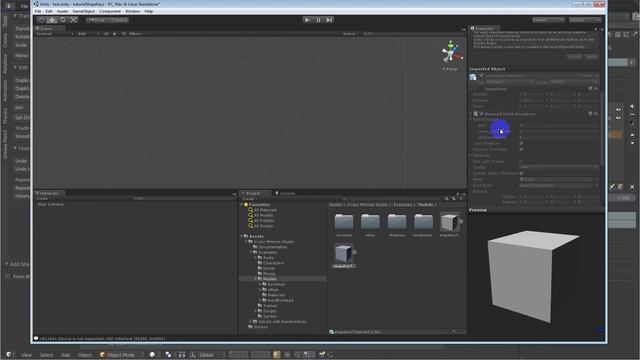Viewport: 640px width, 360px height.
Task: Click the Apply button in Inspector
Action: point(591,56)
